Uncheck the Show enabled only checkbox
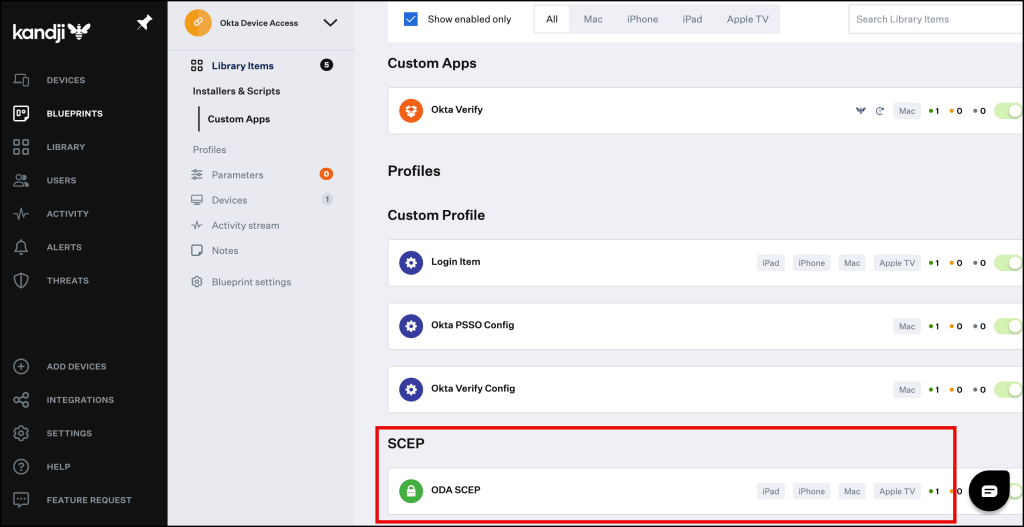 (411, 19)
